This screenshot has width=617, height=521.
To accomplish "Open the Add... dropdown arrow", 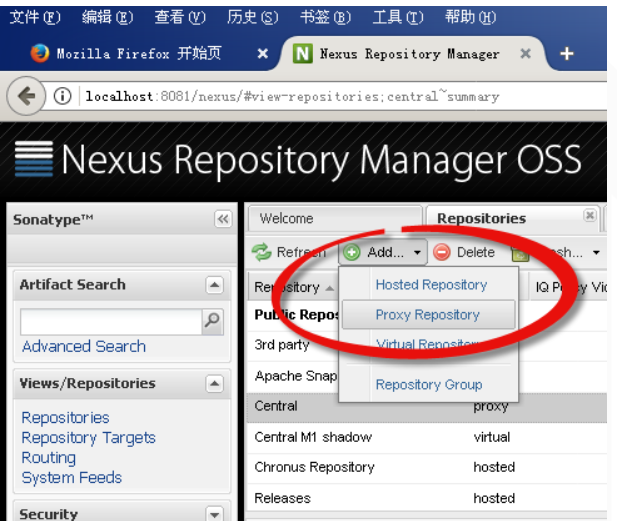I will tap(417, 252).
